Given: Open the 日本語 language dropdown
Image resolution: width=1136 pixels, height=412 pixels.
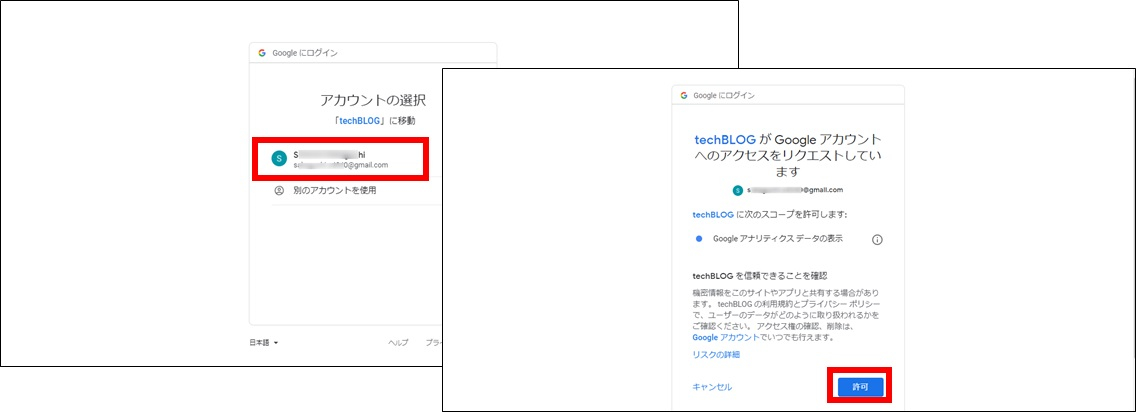Looking at the screenshot, I should point(264,342).
